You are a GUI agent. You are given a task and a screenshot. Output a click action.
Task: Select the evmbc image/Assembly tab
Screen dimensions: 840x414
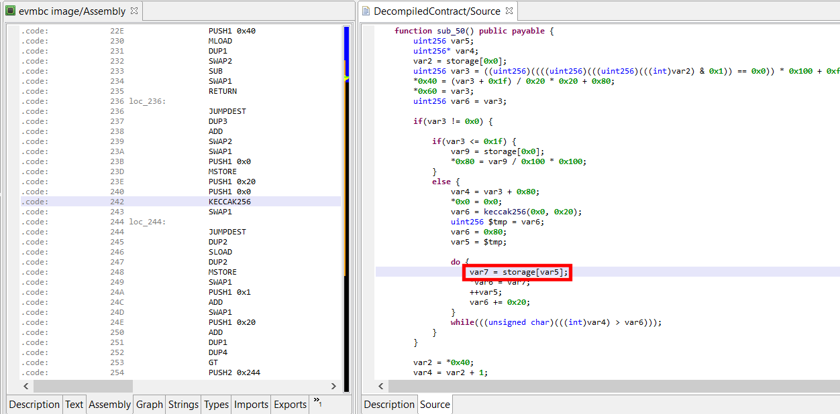[72, 11]
